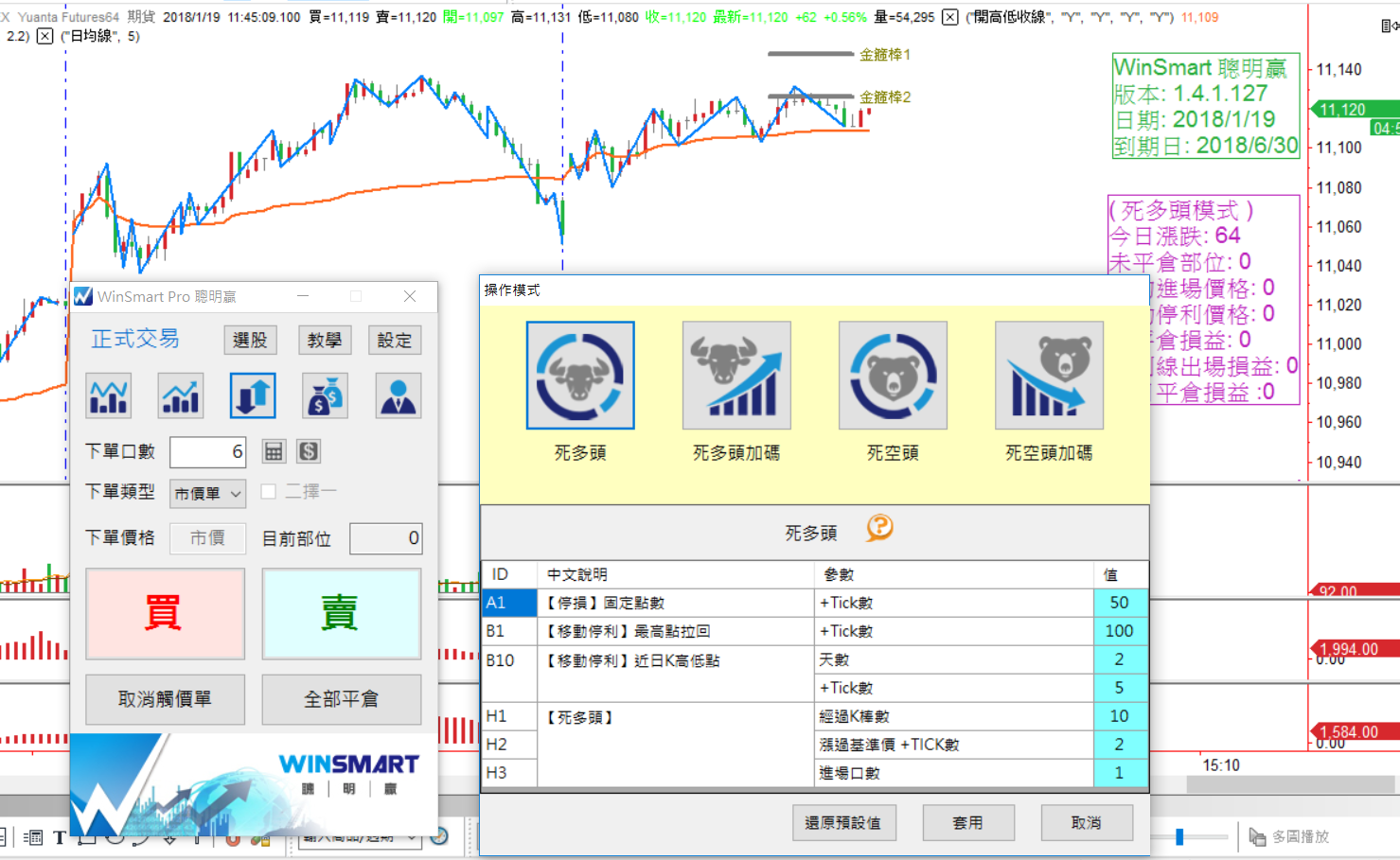The height and width of the screenshot is (860, 1400).
Task: Expand the product/period dropdown arrow in bottom toolbar
Action: click(x=412, y=837)
